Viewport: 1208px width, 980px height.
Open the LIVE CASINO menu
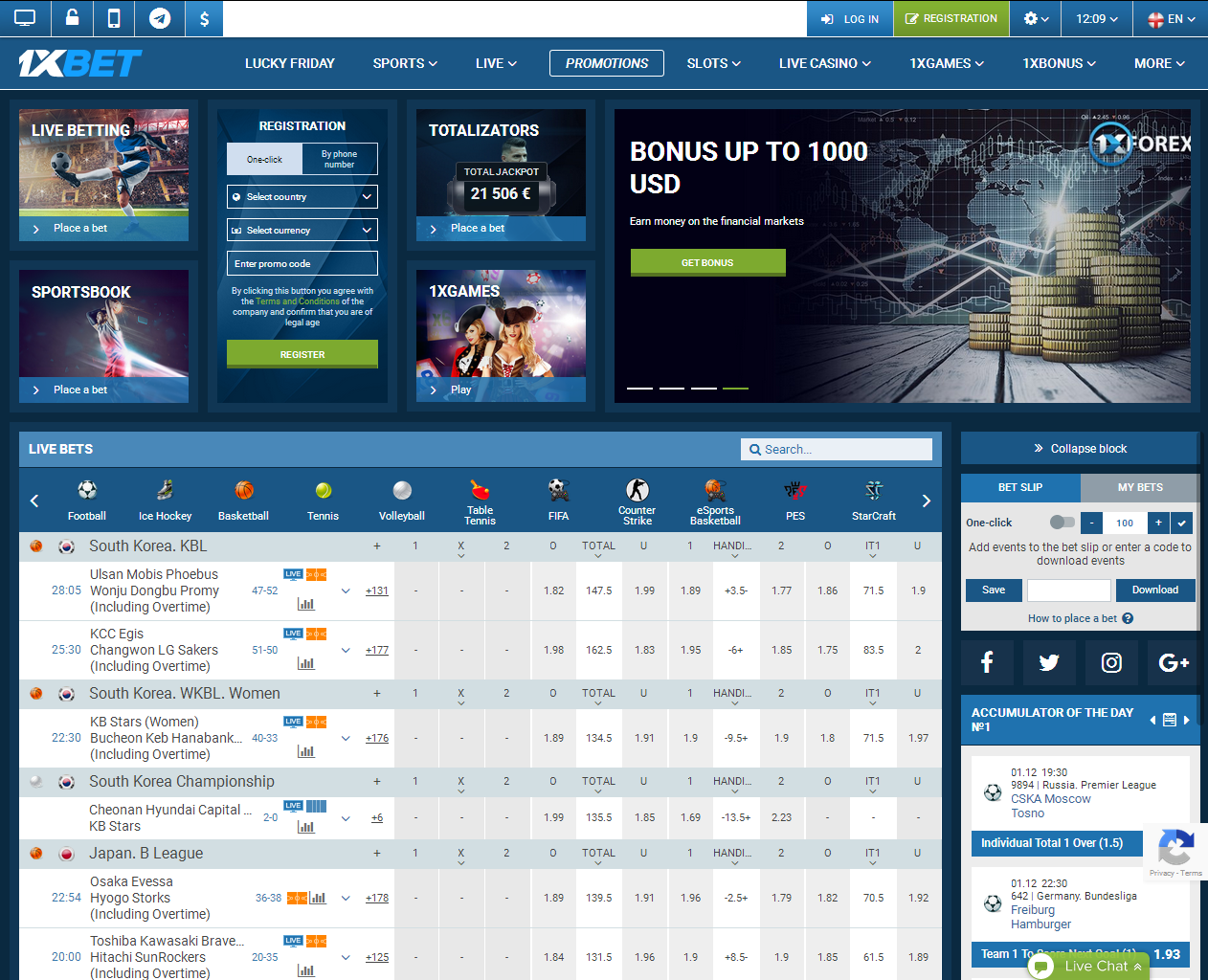pyautogui.click(x=825, y=63)
